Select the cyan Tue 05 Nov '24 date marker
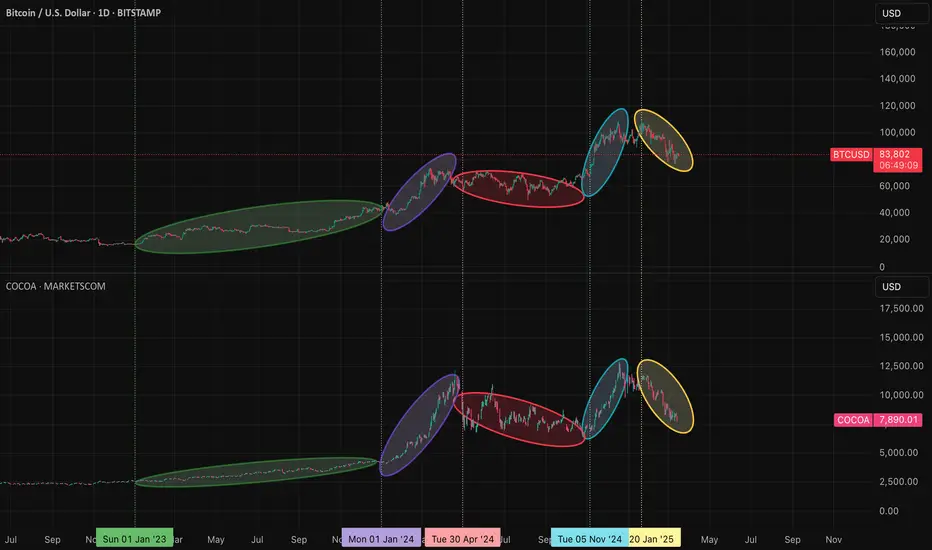932x550 pixels. pyautogui.click(x=590, y=539)
